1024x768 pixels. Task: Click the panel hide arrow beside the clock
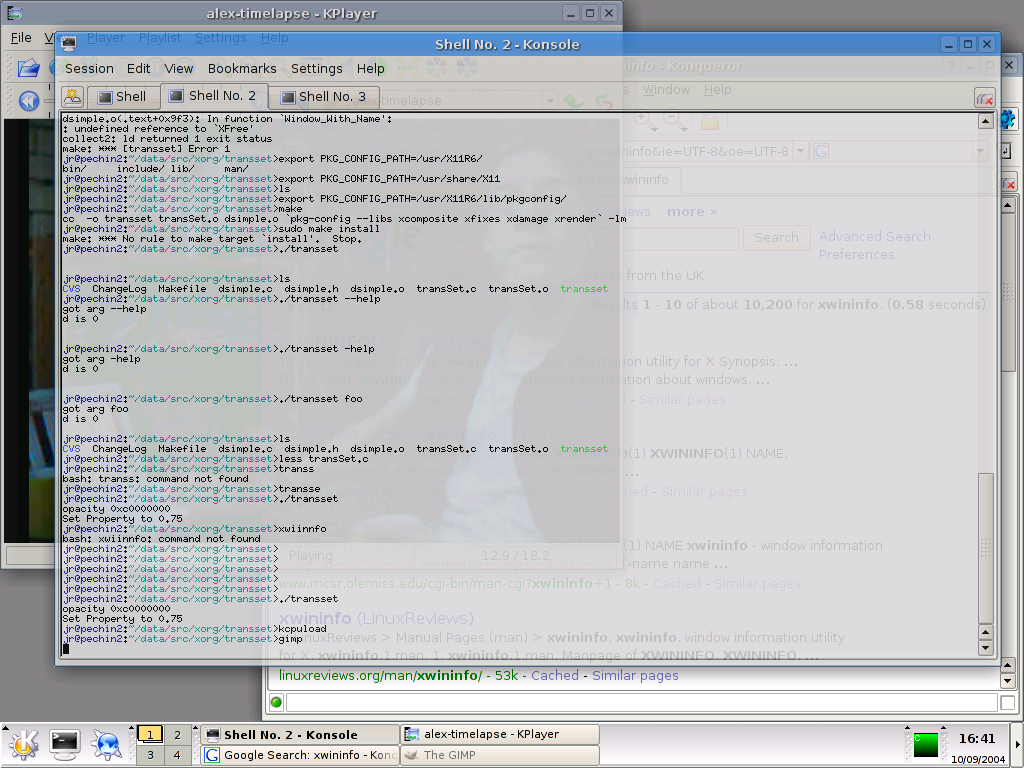click(x=1017, y=745)
